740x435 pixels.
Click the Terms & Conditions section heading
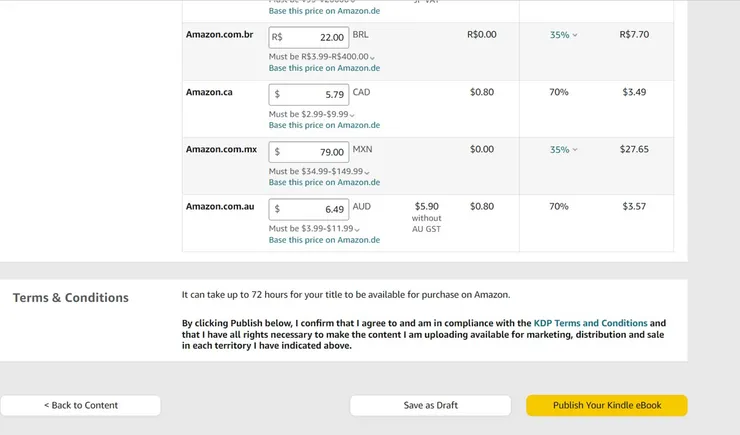click(71, 298)
